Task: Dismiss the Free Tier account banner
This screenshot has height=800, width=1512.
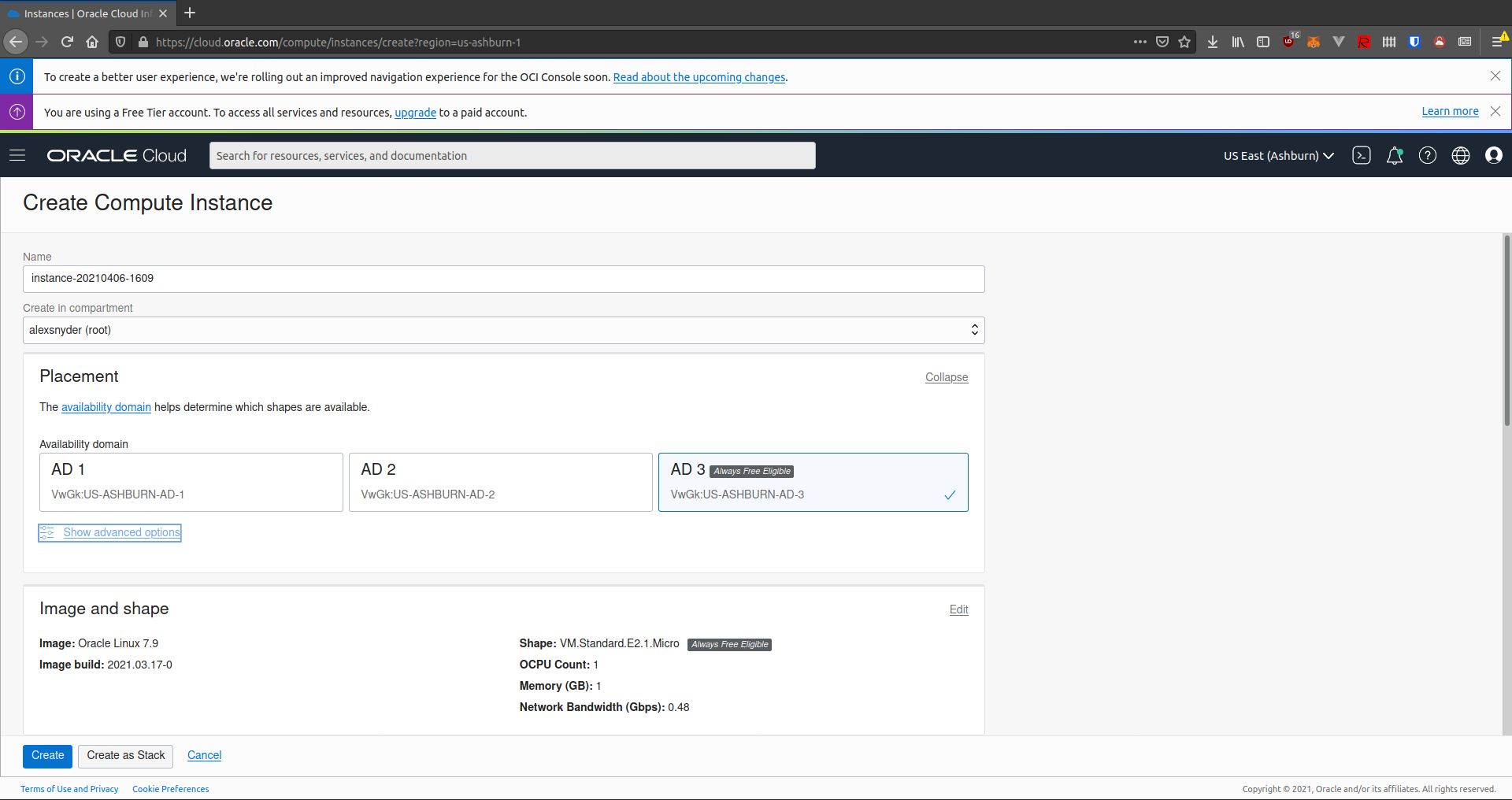Action: click(1495, 112)
